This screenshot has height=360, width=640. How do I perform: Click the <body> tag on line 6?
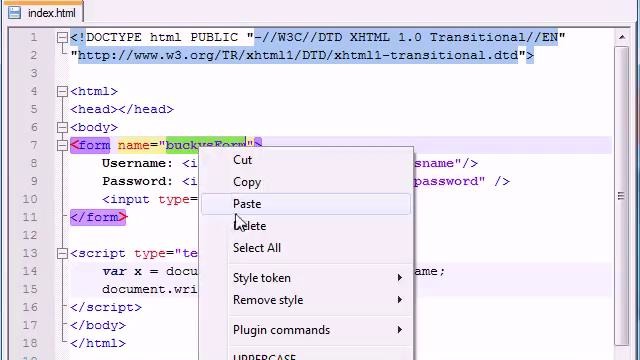94,127
